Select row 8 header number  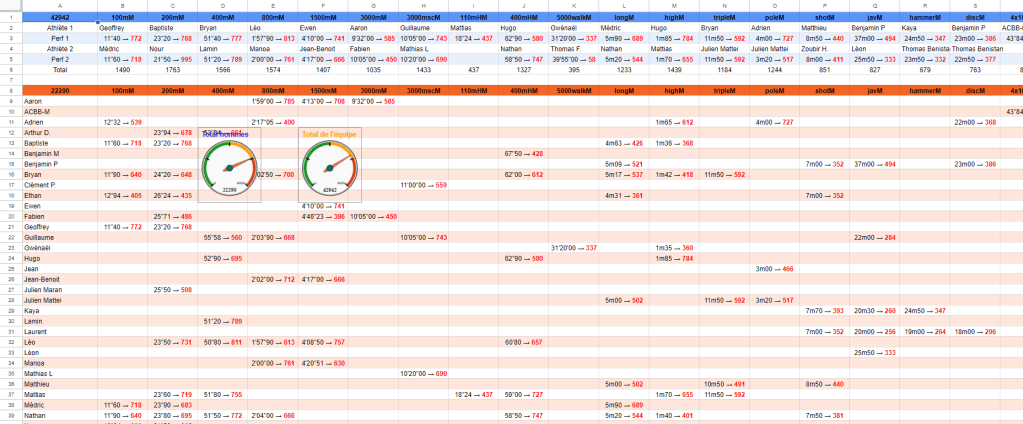(x=10, y=91)
